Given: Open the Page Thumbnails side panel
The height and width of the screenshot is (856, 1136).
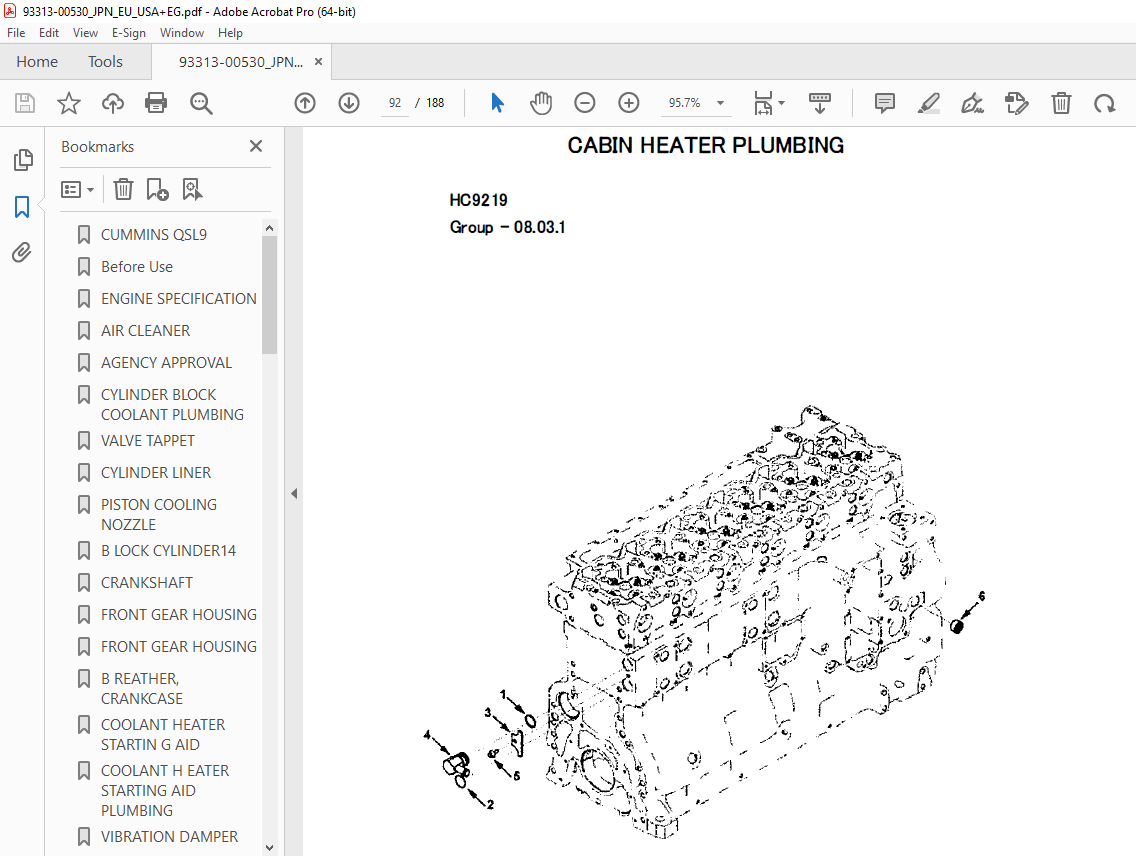Looking at the screenshot, I should click(22, 160).
